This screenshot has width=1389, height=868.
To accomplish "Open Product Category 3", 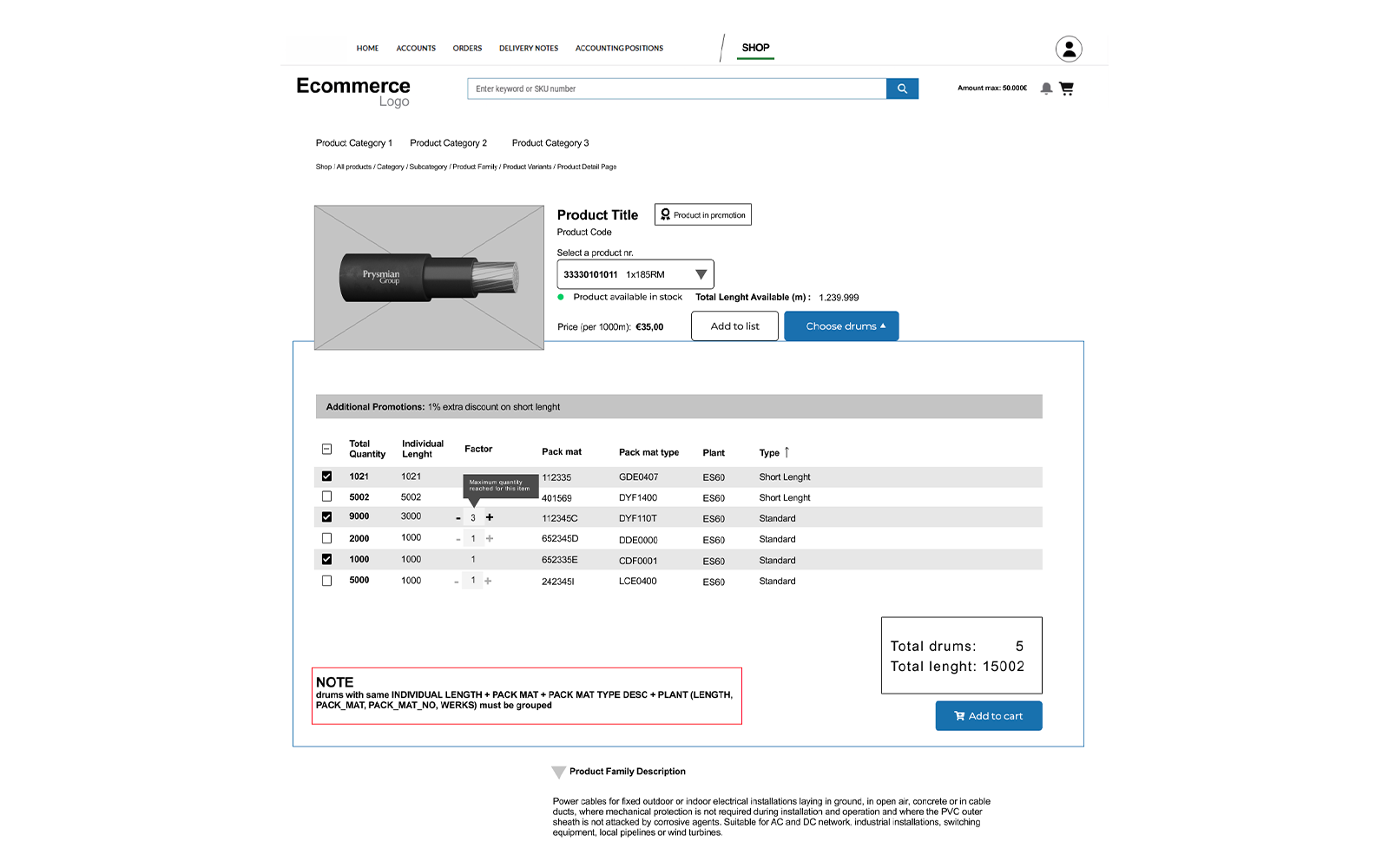I will pos(550,143).
